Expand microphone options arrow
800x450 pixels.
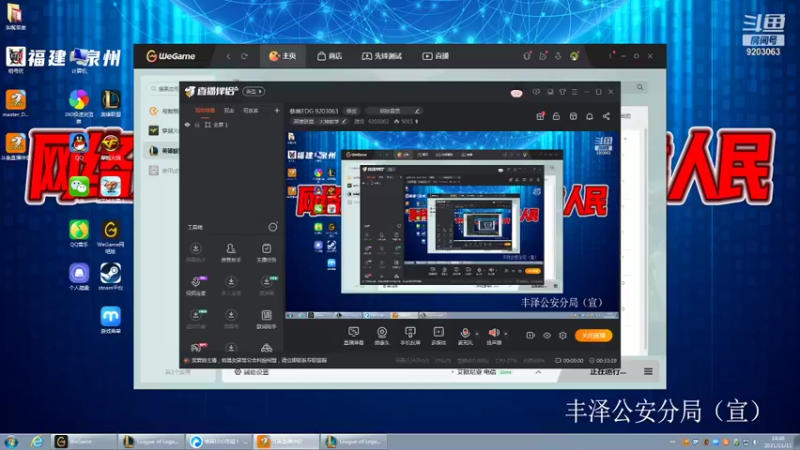pos(477,334)
